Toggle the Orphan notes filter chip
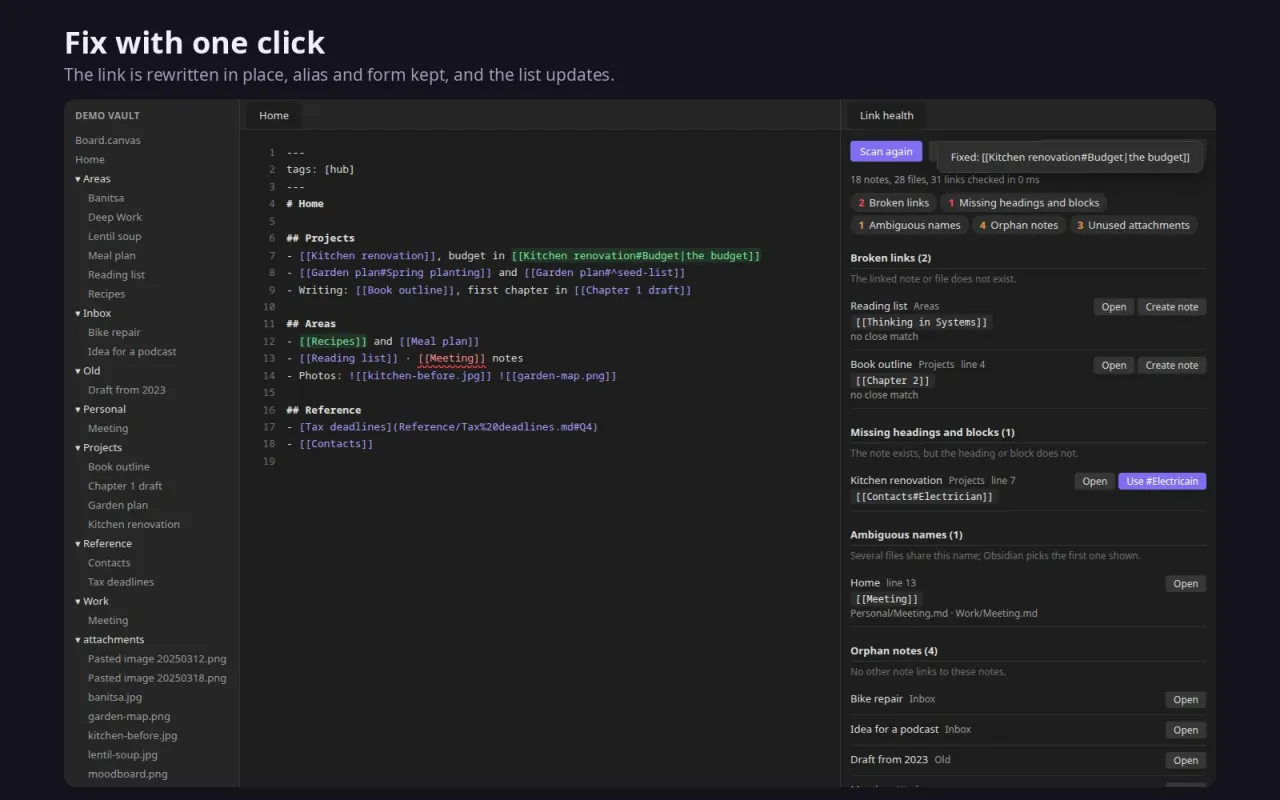Viewport: 1280px width, 800px height. 1018,225
